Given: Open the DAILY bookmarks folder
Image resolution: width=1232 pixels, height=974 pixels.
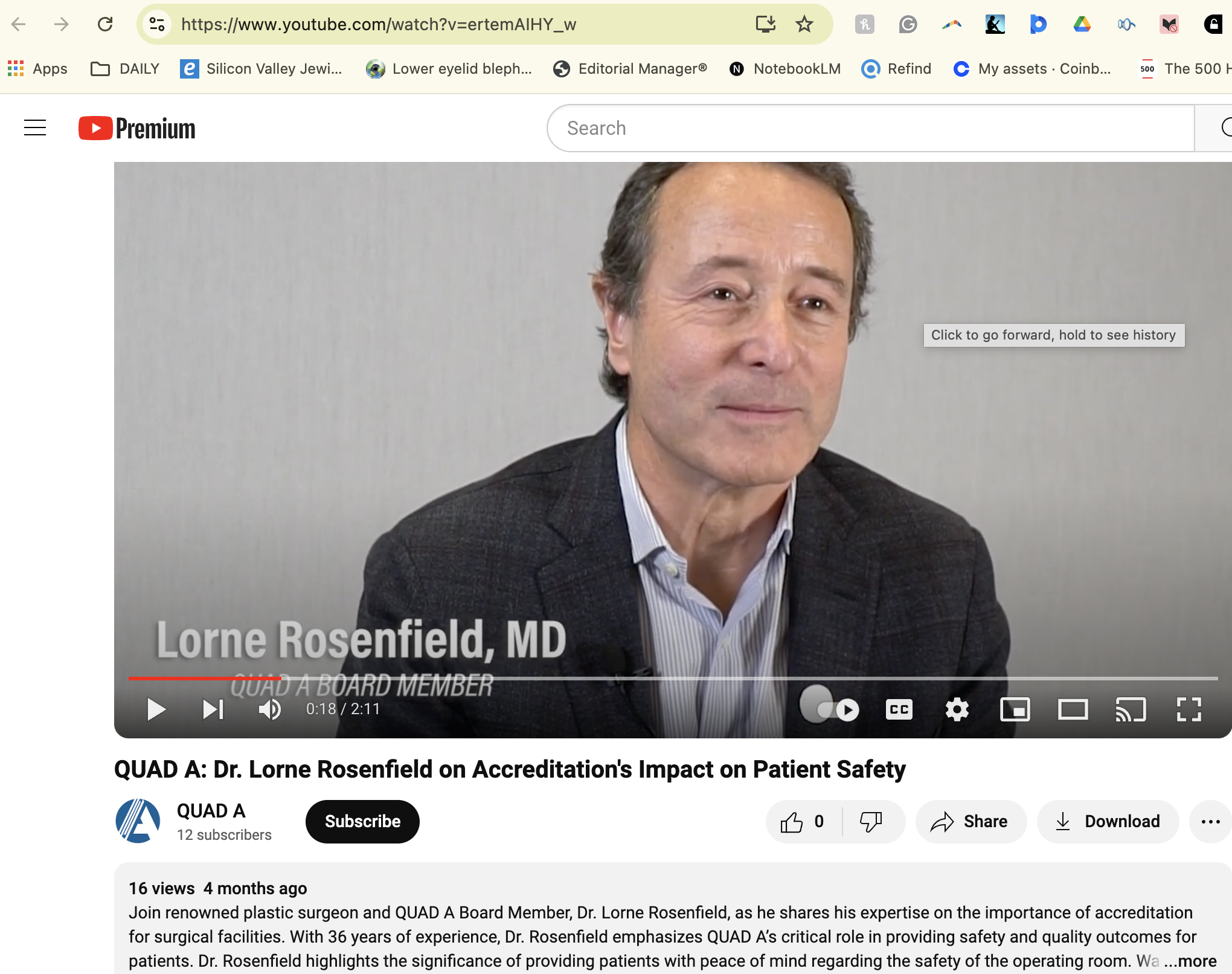Looking at the screenshot, I should (x=125, y=69).
